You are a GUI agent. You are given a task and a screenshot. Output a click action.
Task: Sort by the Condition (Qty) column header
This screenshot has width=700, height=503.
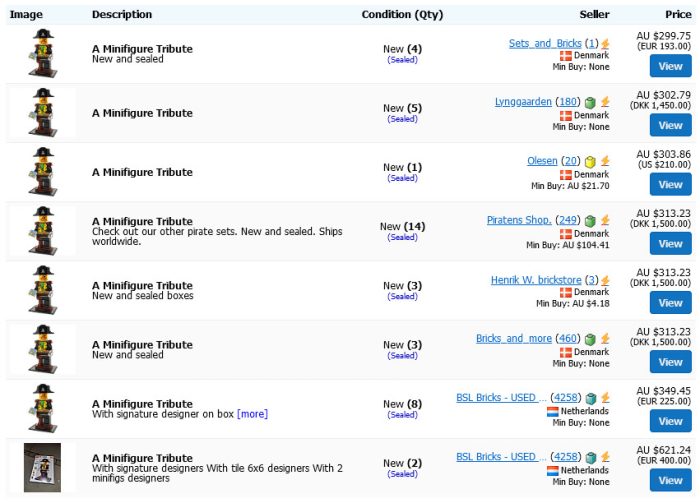(401, 15)
